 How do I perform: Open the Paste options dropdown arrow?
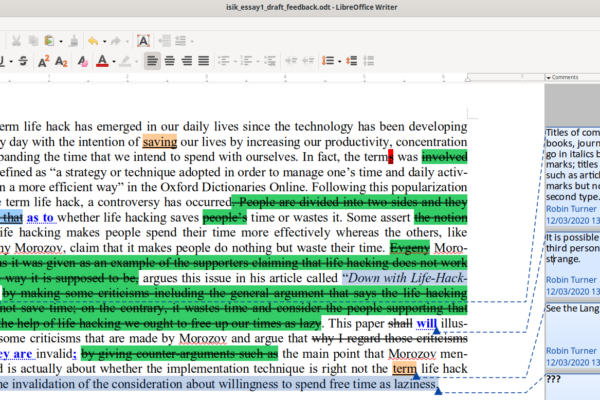coord(60,41)
